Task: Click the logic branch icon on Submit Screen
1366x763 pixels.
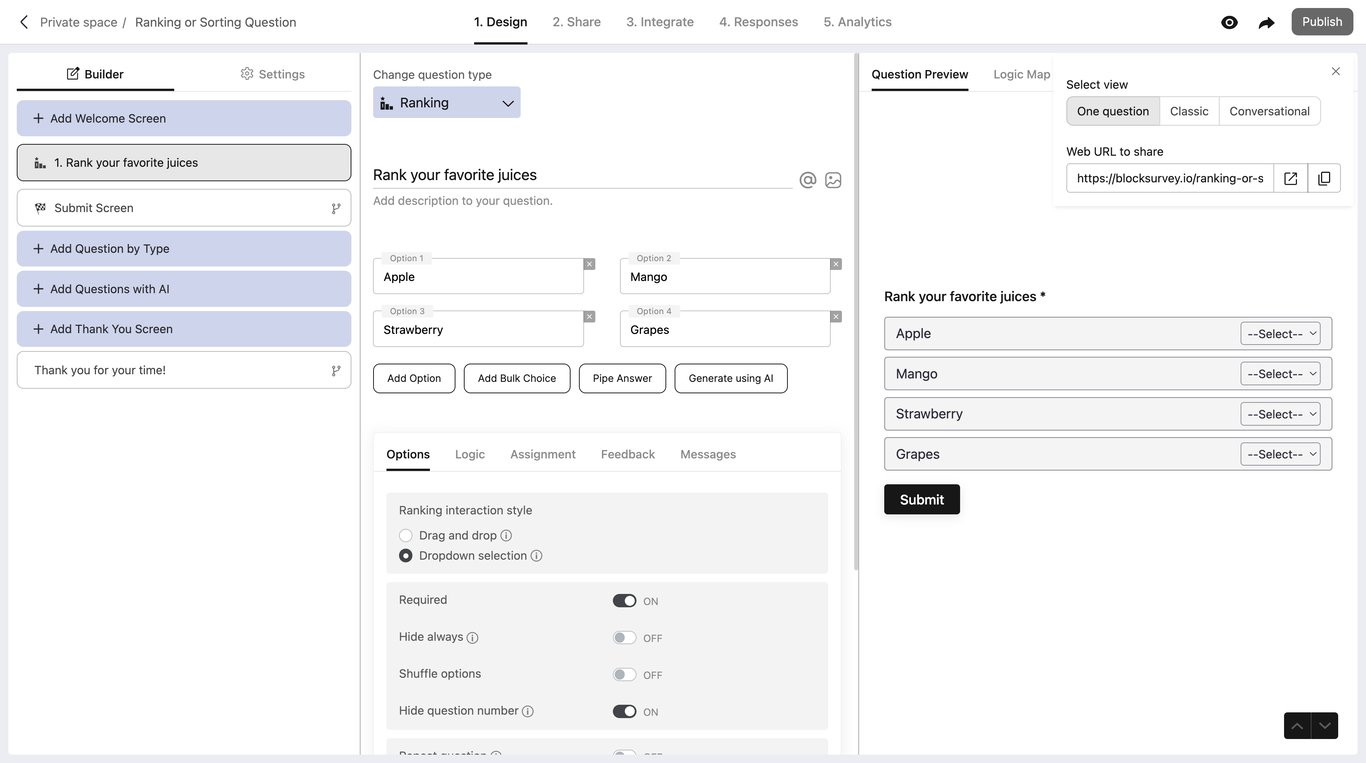Action: coord(336,208)
